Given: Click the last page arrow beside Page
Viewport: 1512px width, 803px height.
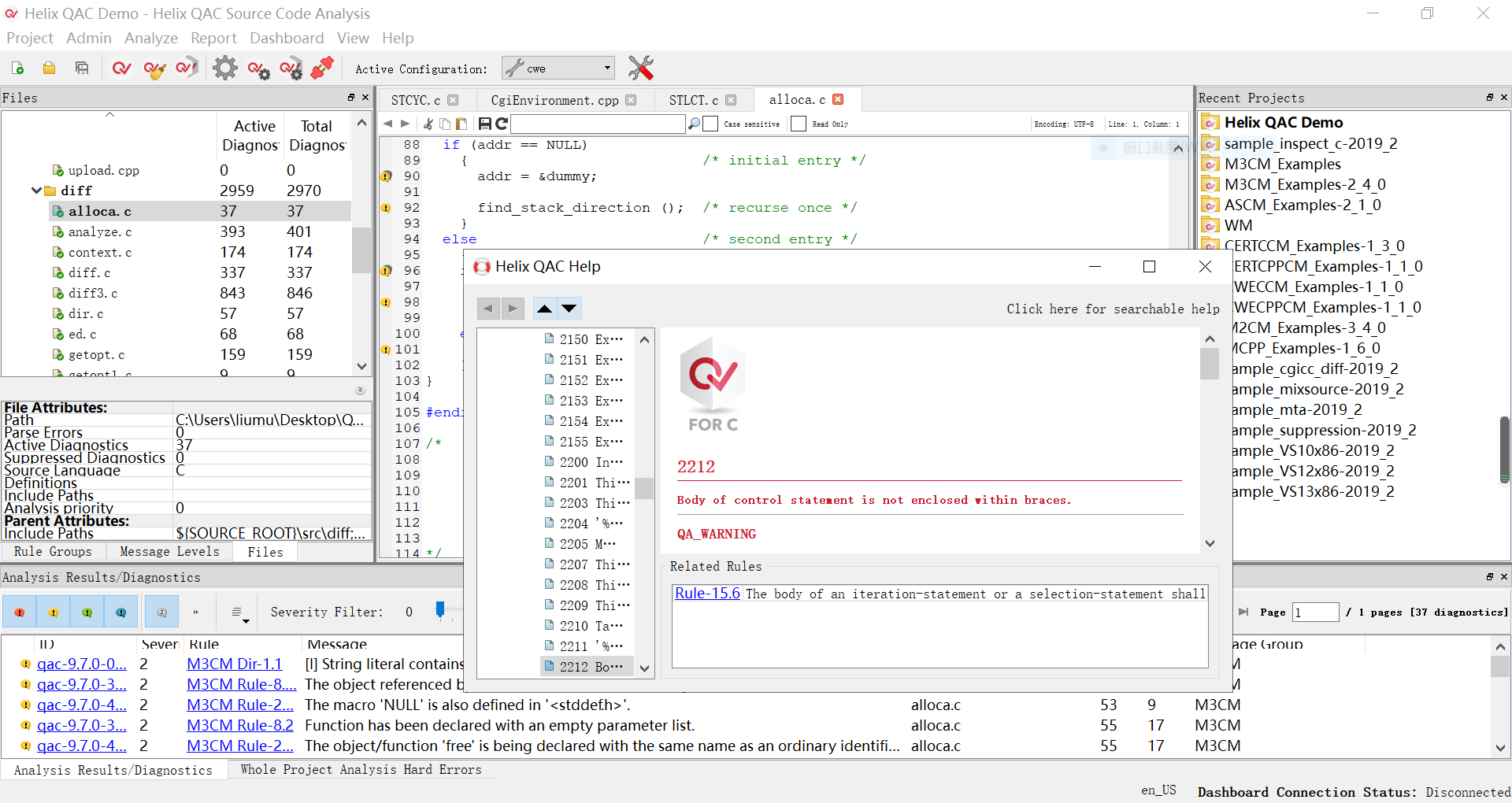Looking at the screenshot, I should (x=1243, y=612).
